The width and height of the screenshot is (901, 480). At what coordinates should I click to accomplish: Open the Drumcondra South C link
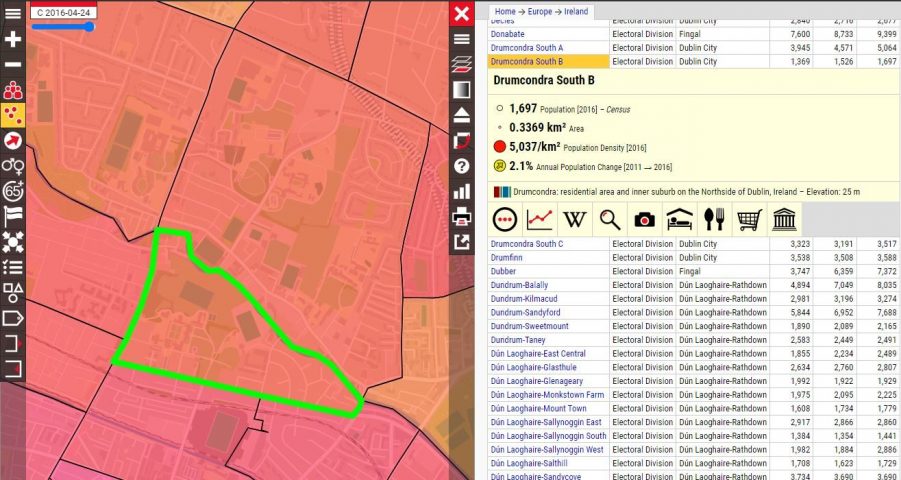527,244
